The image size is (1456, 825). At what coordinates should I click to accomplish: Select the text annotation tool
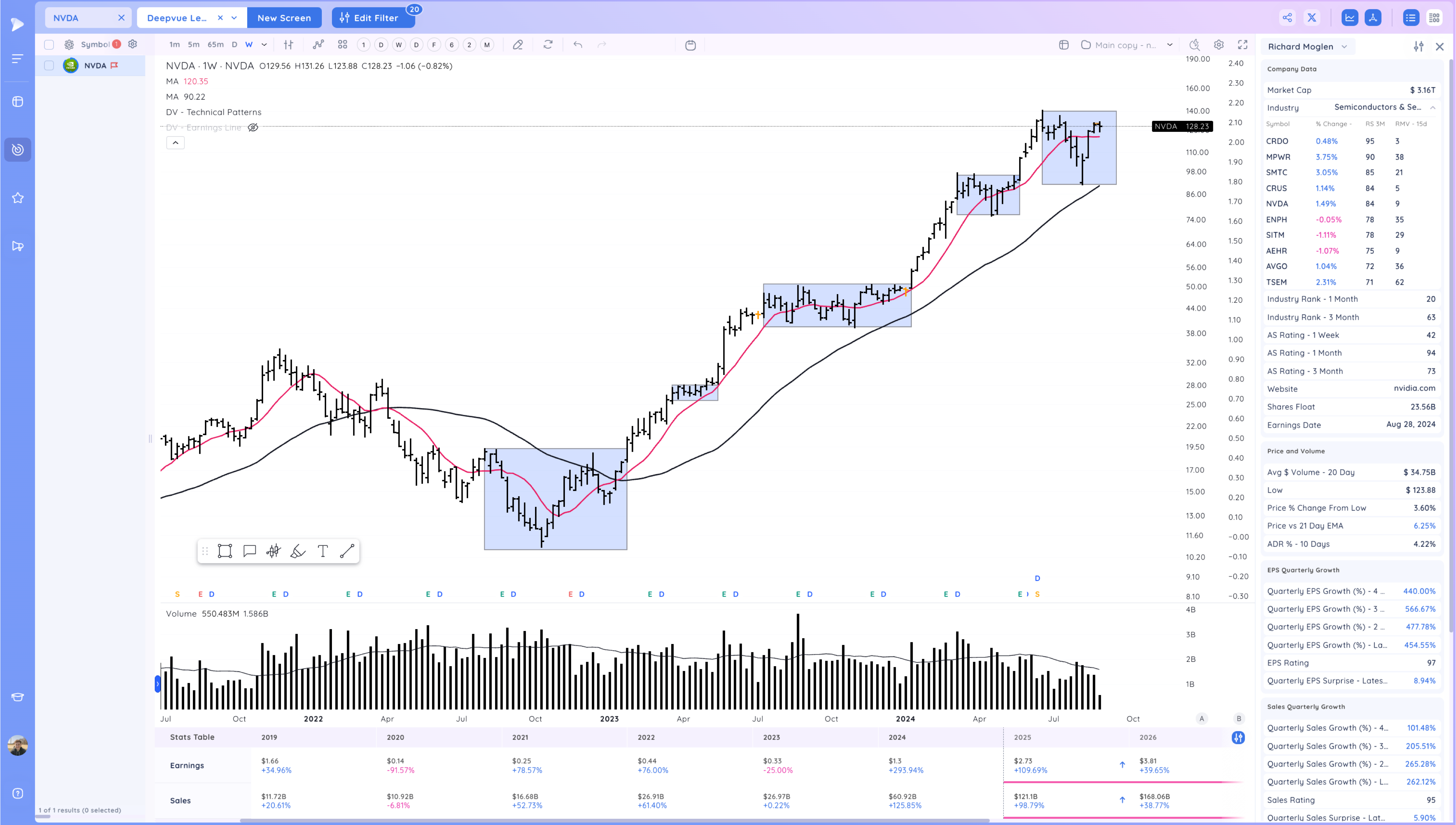323,551
